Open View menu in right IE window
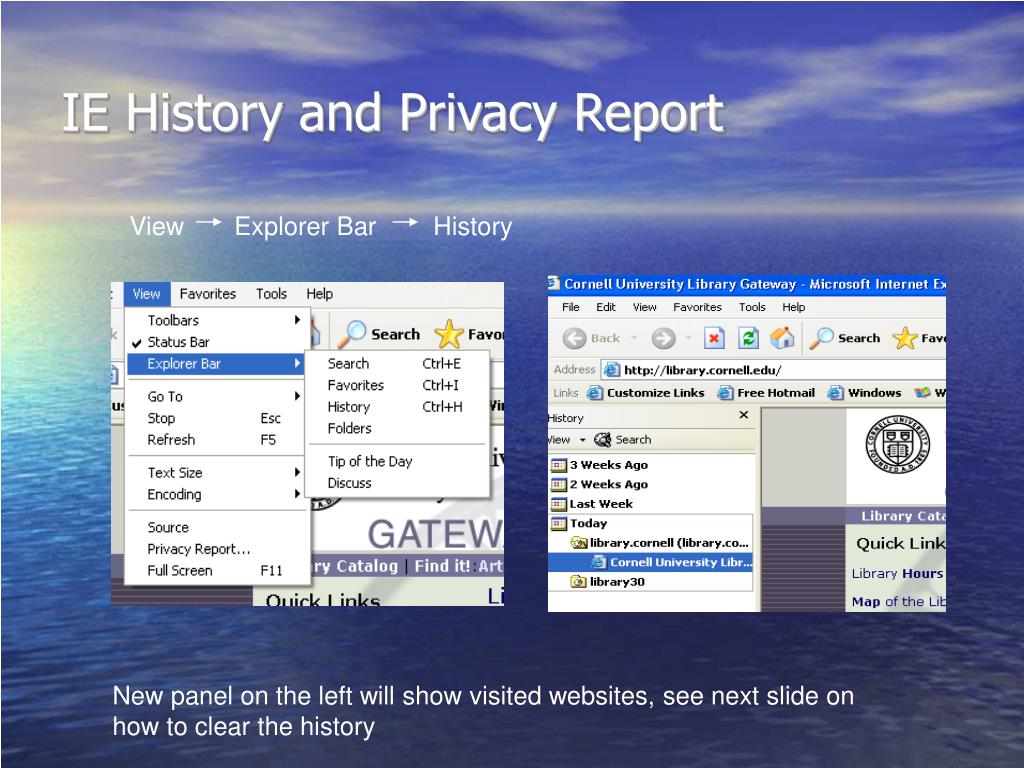Screen dimensions: 1024x768 point(645,307)
